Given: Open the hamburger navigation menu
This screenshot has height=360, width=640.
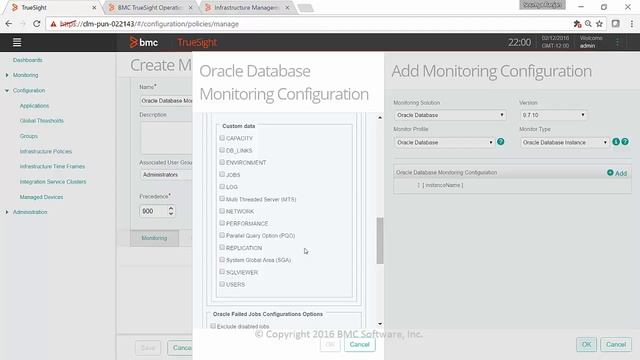Looking at the screenshot, I should 17,42.
